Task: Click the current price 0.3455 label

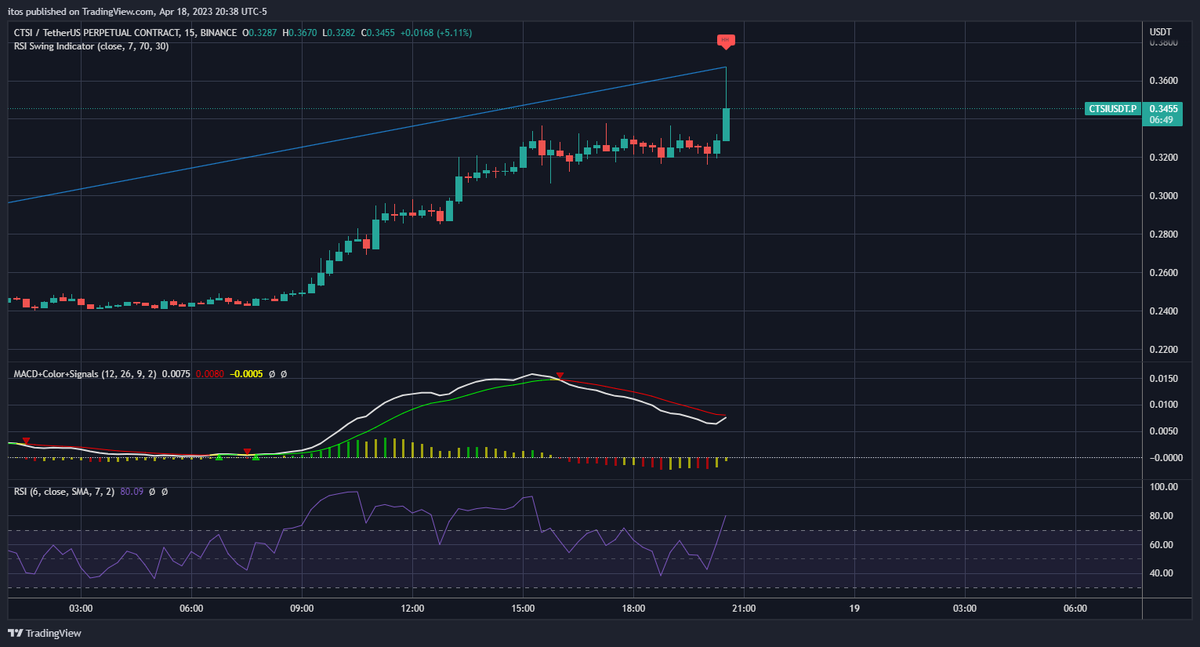Action: point(1164,108)
